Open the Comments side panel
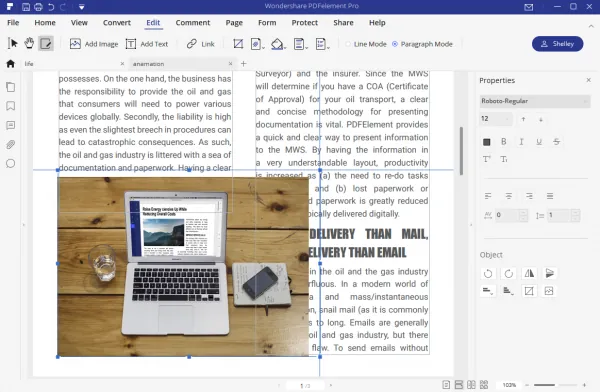The height and width of the screenshot is (392, 600). [11, 125]
